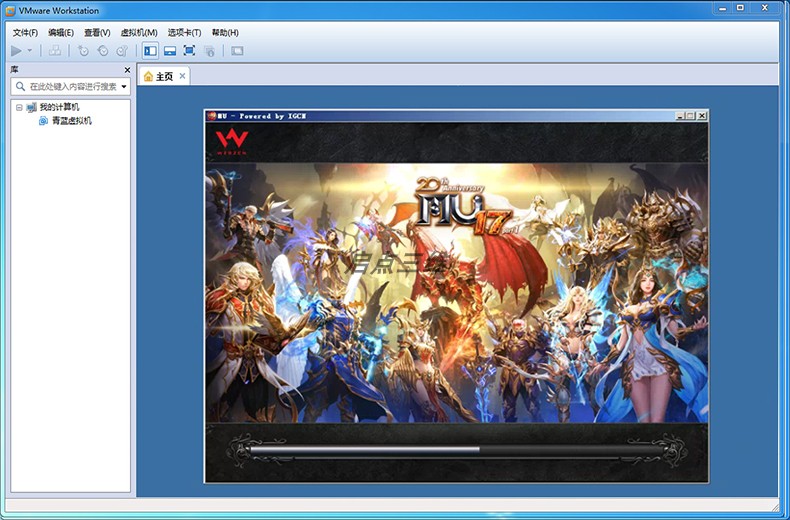Select the 青蓝虚拟机 virtual machine
Image resolution: width=790 pixels, height=520 pixels.
(72, 121)
